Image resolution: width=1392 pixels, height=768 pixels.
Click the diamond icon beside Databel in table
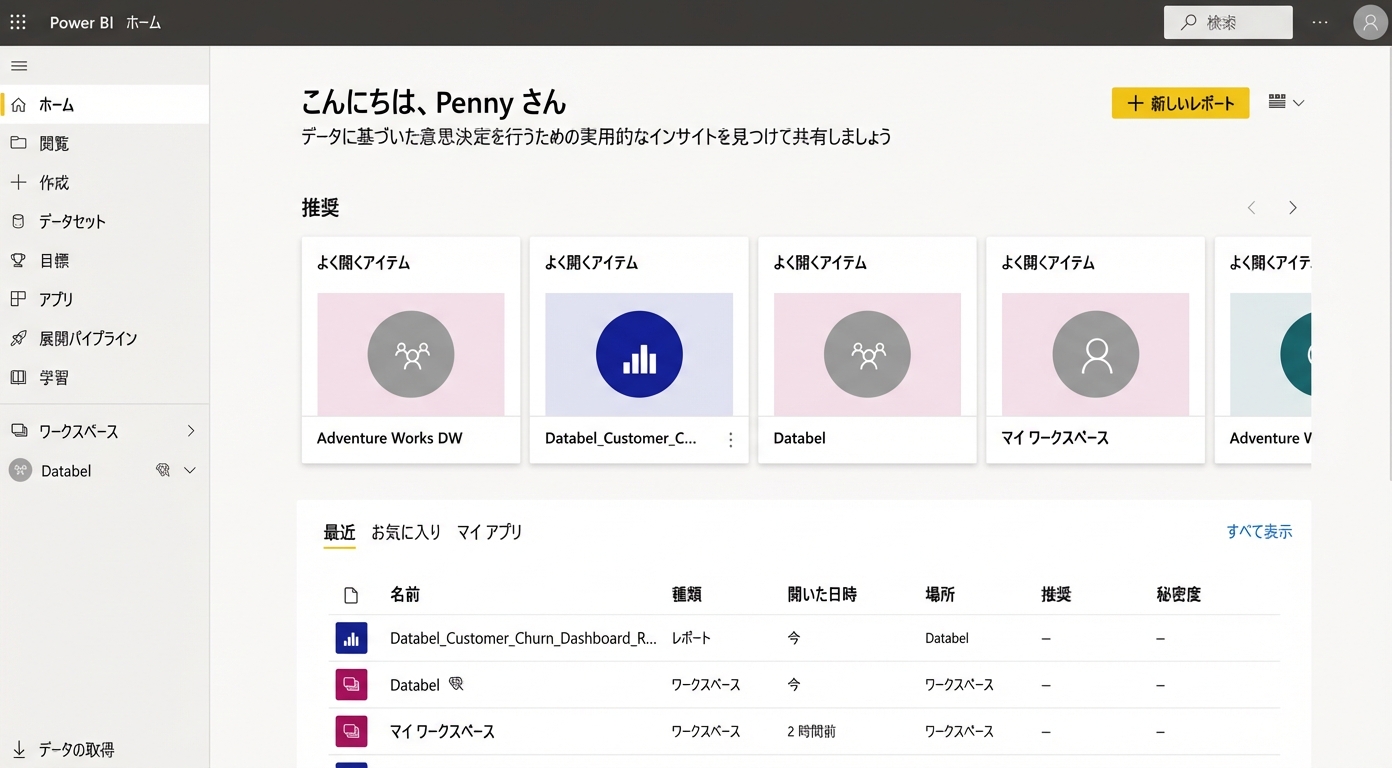pos(456,684)
